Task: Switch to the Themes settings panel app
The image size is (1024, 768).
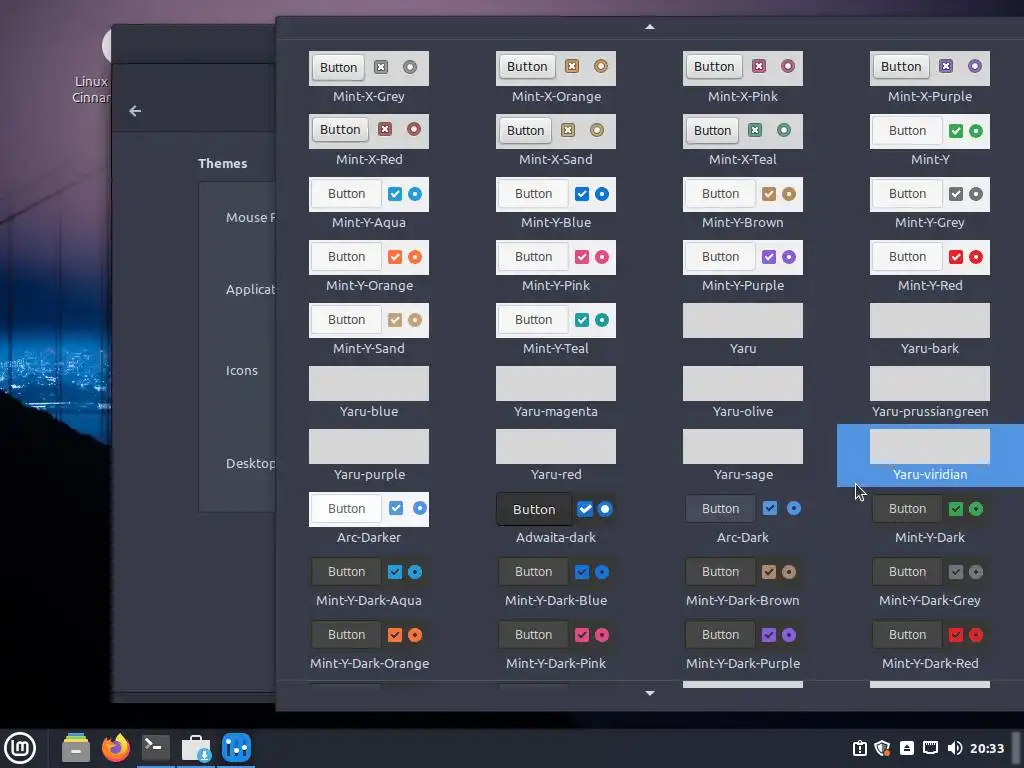Action: coord(236,748)
